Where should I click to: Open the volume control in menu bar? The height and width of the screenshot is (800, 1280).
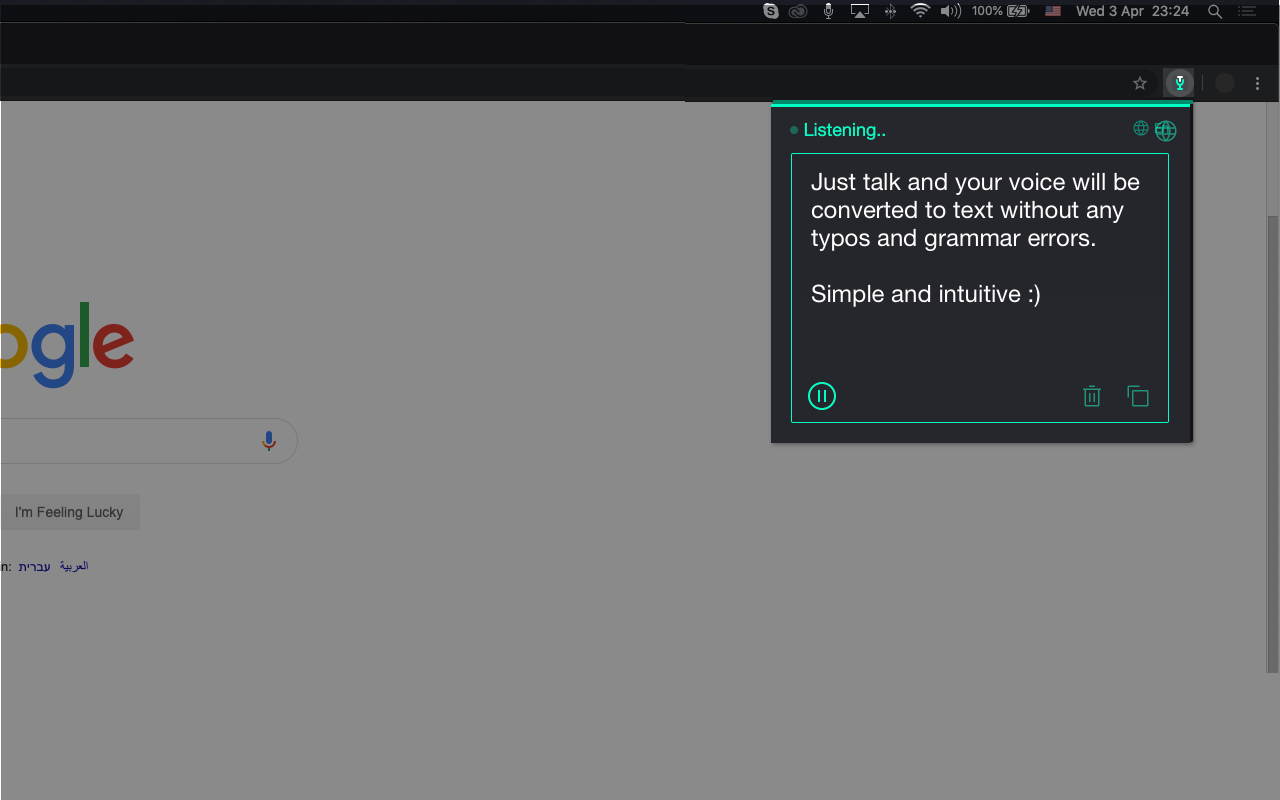click(x=951, y=11)
